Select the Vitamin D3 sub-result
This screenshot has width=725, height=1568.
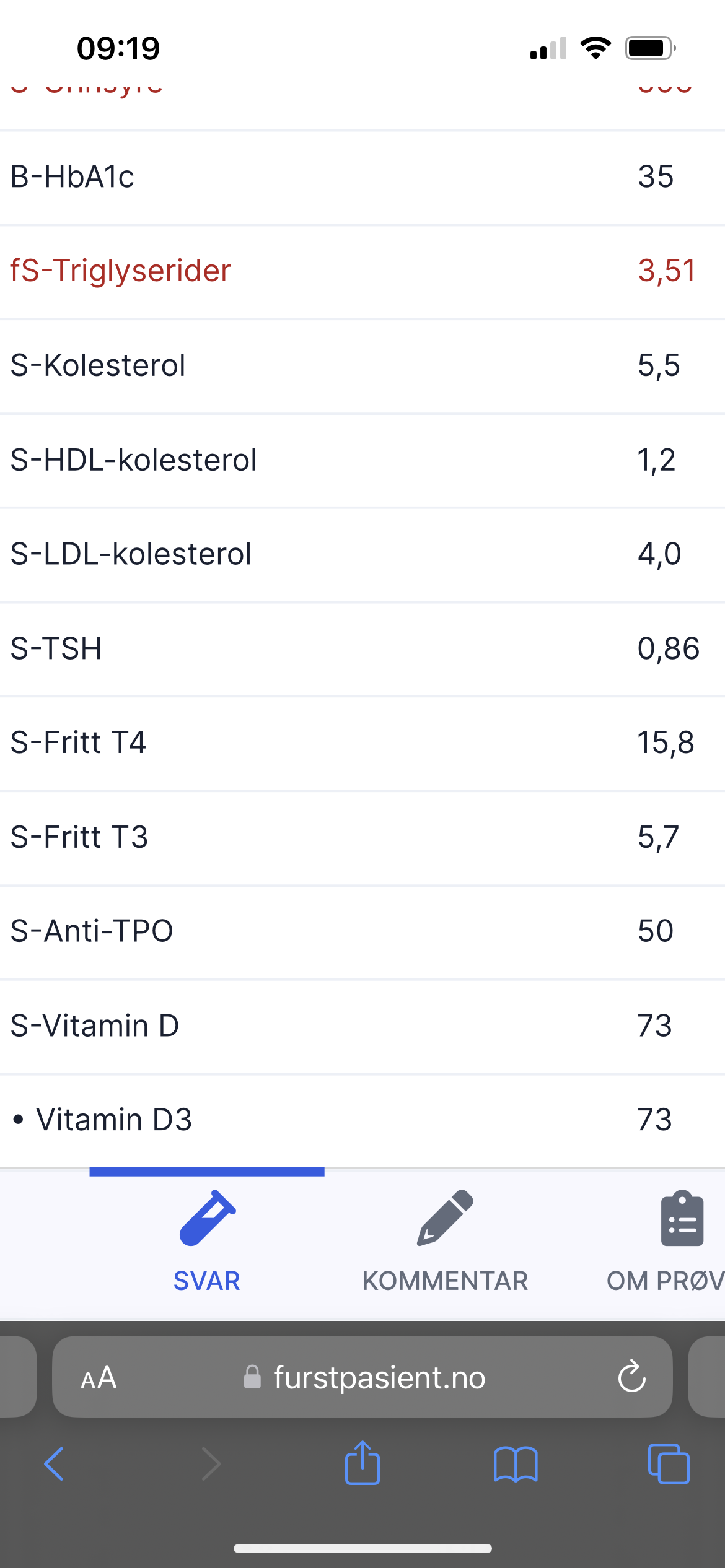coord(362,1120)
